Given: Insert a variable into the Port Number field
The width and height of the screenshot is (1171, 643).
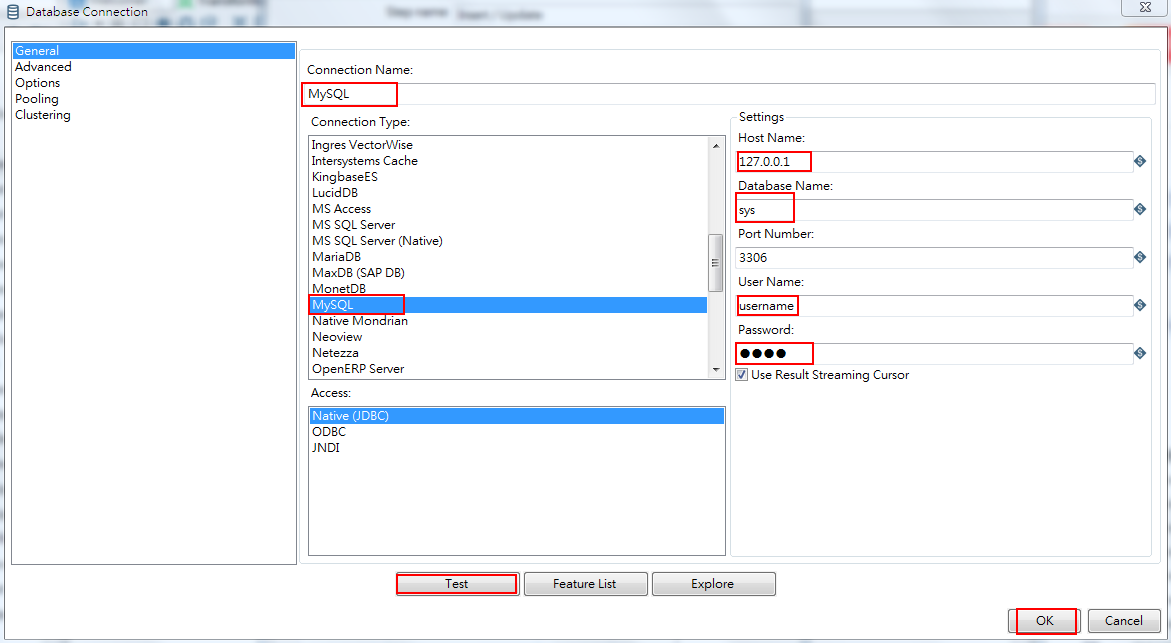Looking at the screenshot, I should 1140,257.
